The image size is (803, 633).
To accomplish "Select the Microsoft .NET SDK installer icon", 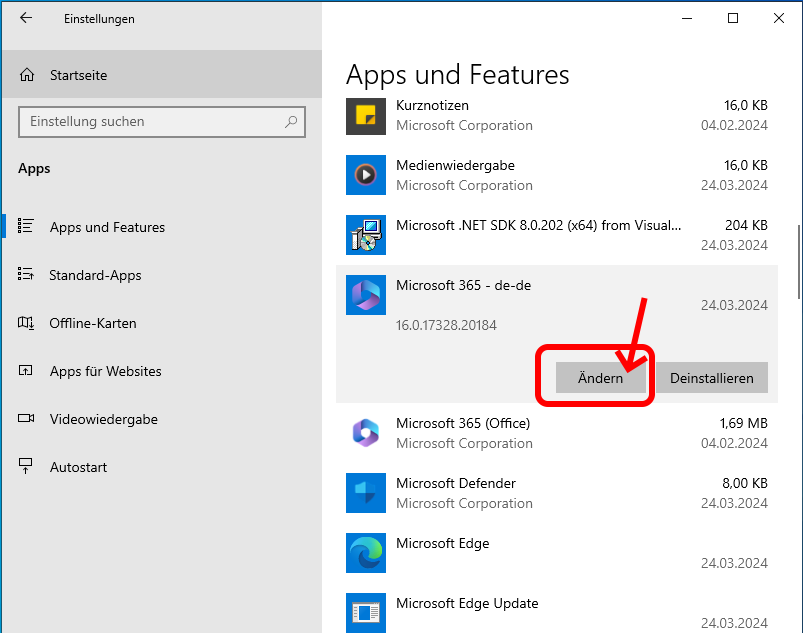I will (366, 235).
